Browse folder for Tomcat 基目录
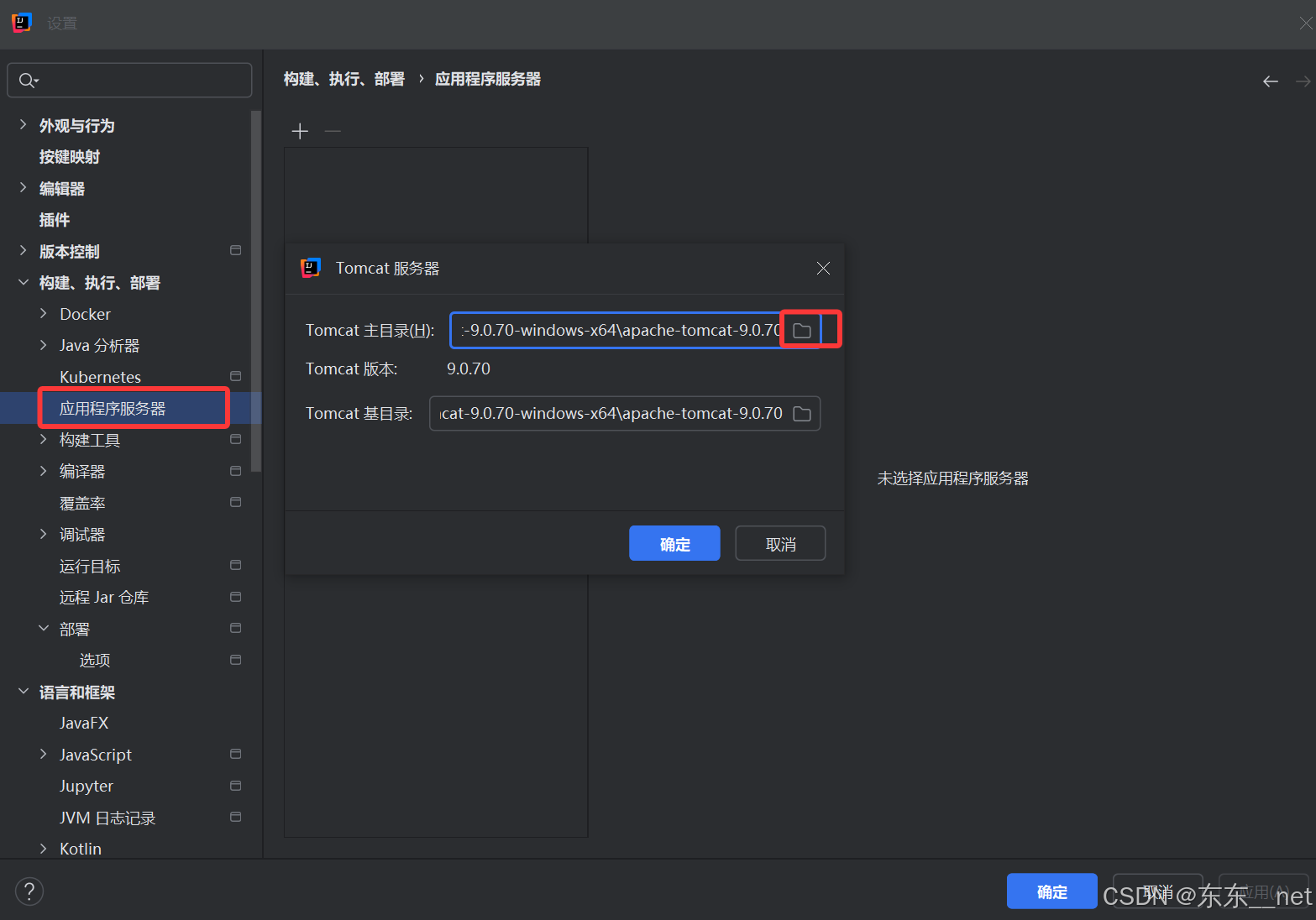1316x920 pixels. click(802, 414)
